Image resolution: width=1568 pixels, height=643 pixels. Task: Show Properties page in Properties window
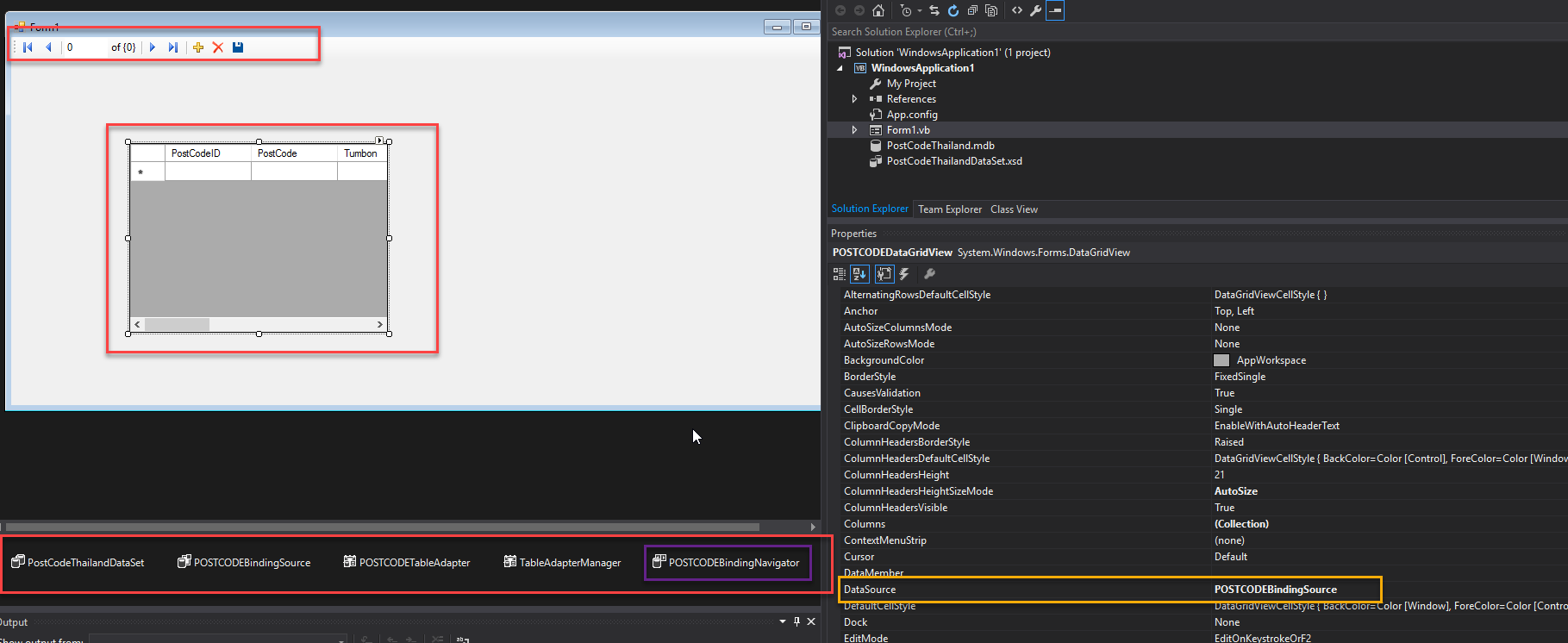pos(884,274)
